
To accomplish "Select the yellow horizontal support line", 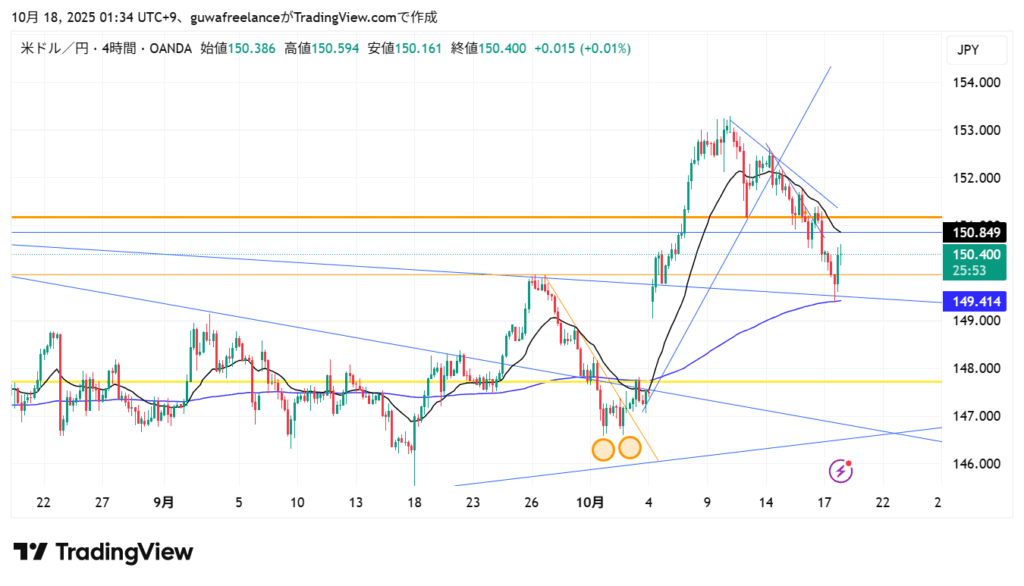I will point(300,382).
